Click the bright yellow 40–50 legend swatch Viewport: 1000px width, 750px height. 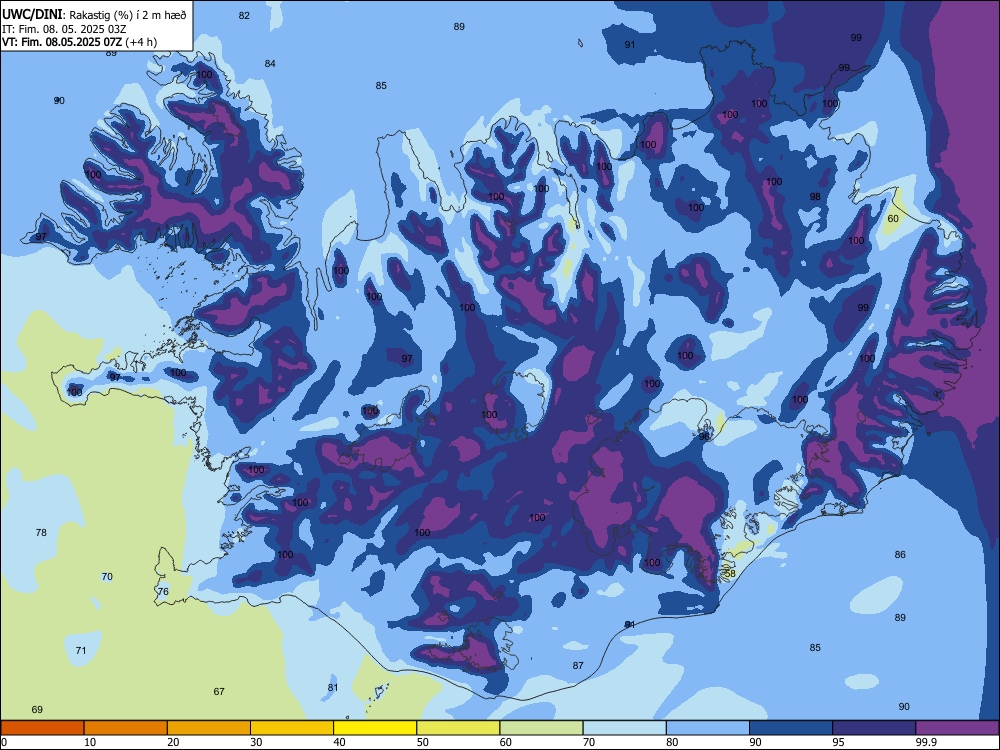tap(375, 728)
